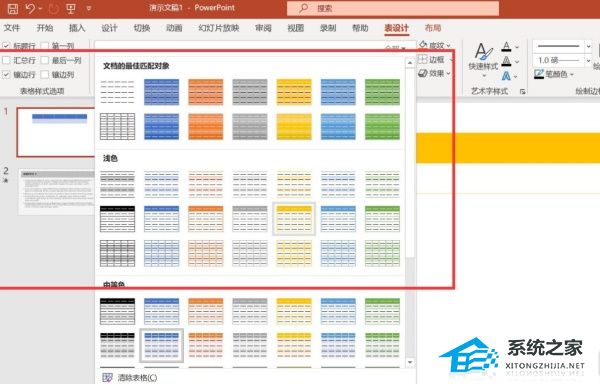Open the 效果 effects dropdown
The height and width of the screenshot is (384, 600).
[x=435, y=73]
